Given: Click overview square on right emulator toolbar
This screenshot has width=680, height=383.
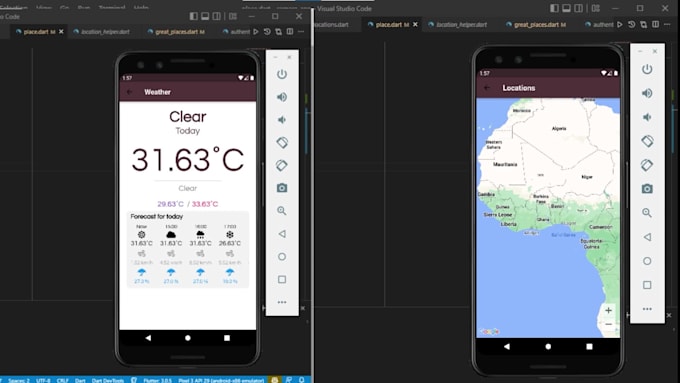Looking at the screenshot, I should point(647,285).
